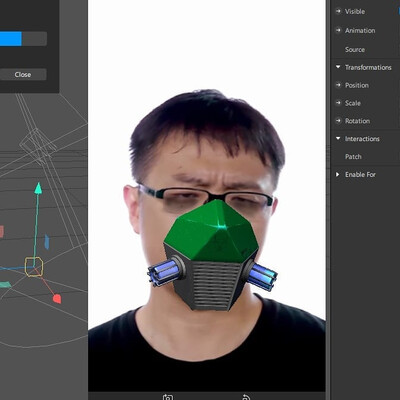This screenshot has width=400, height=400.
Task: Click the arrow icon beside Animation
Action: point(338,30)
